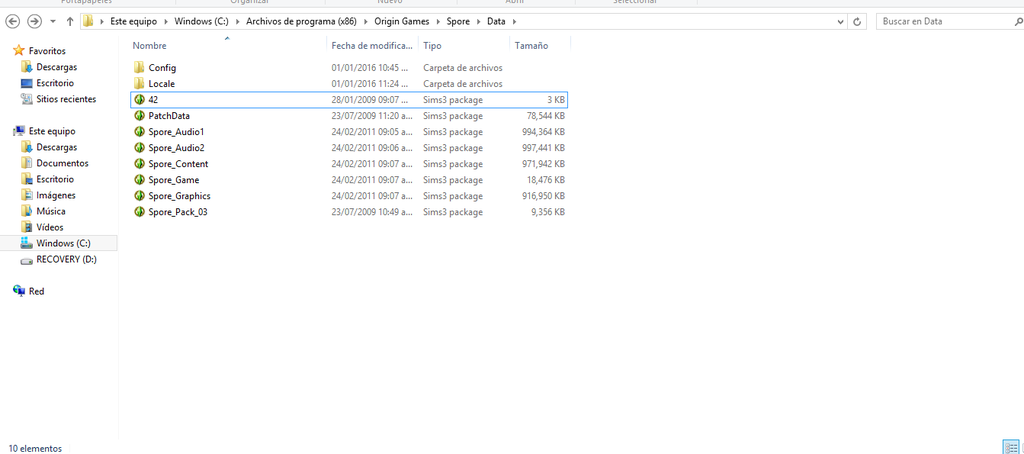Select the Locale folder icon

click(x=138, y=84)
